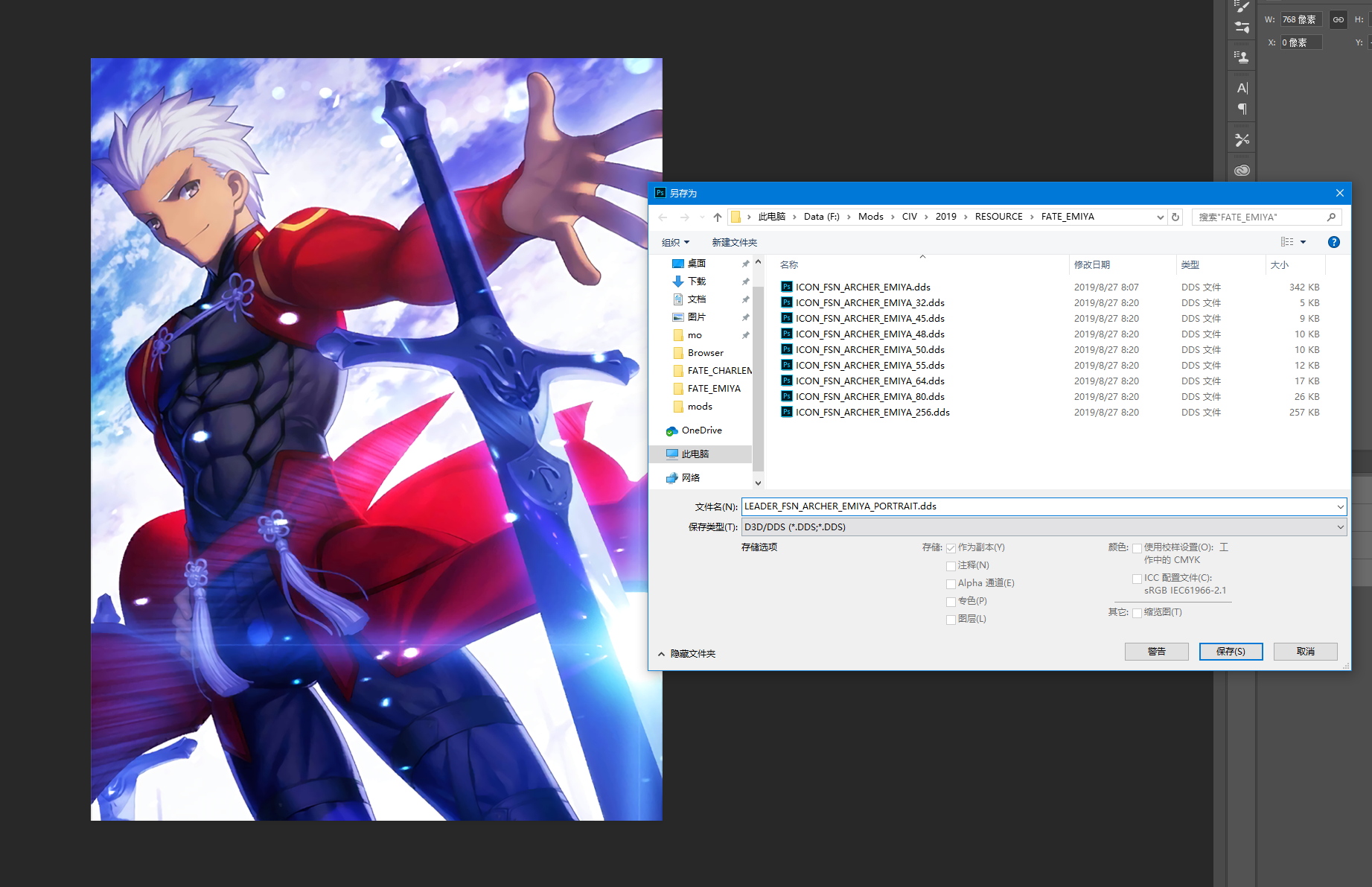Enable the Spot Colors (专色) checkbox
Viewport: 1372px width, 887px height.
pyautogui.click(x=951, y=602)
